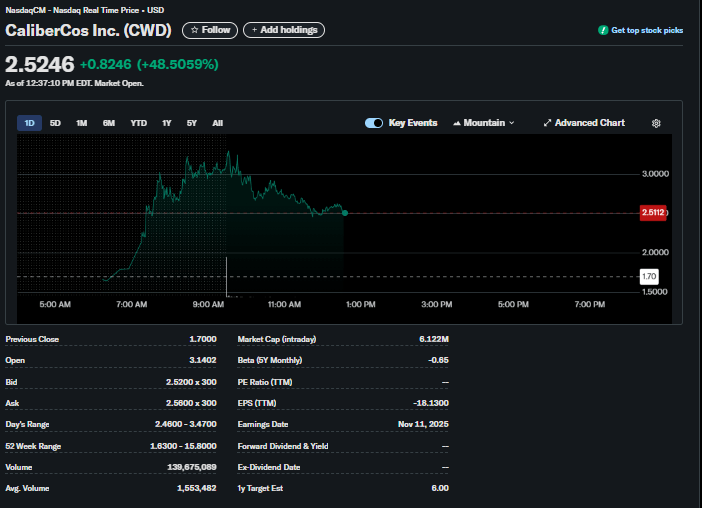Click the 52 Week Range value
This screenshot has width=702, height=508.
coord(183,446)
